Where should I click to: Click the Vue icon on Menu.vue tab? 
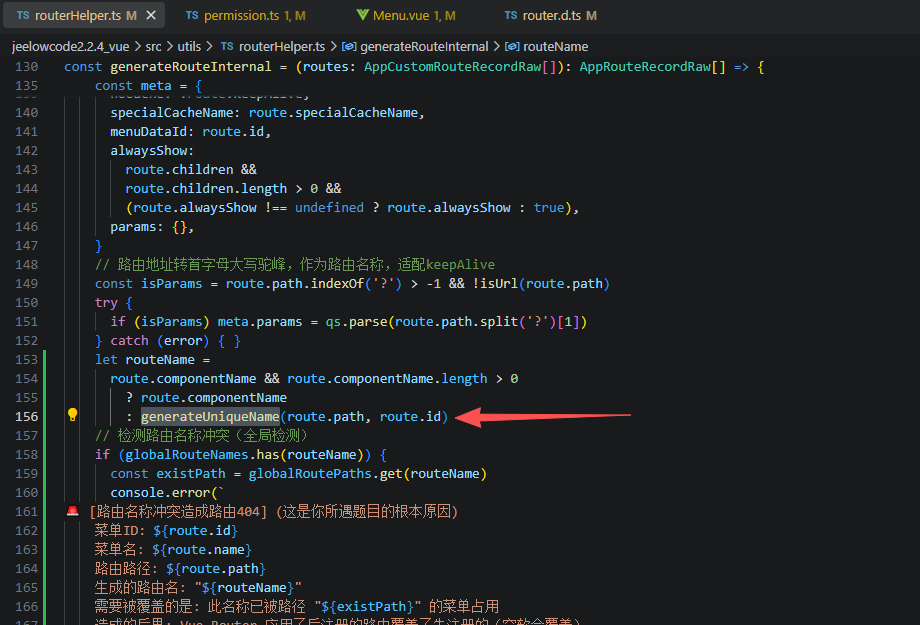(362, 16)
